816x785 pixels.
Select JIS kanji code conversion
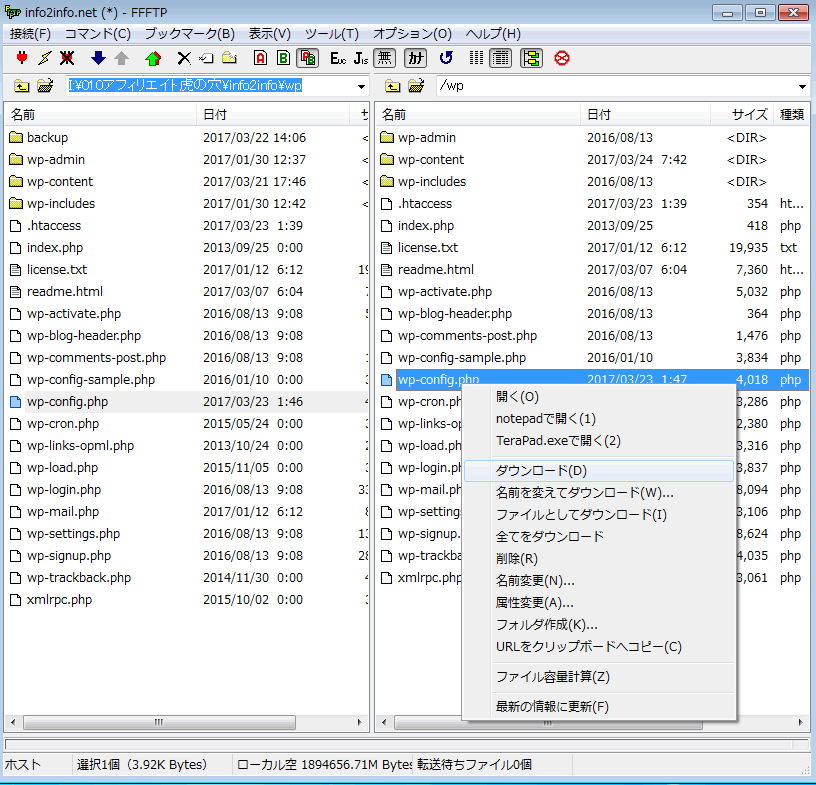point(361,58)
